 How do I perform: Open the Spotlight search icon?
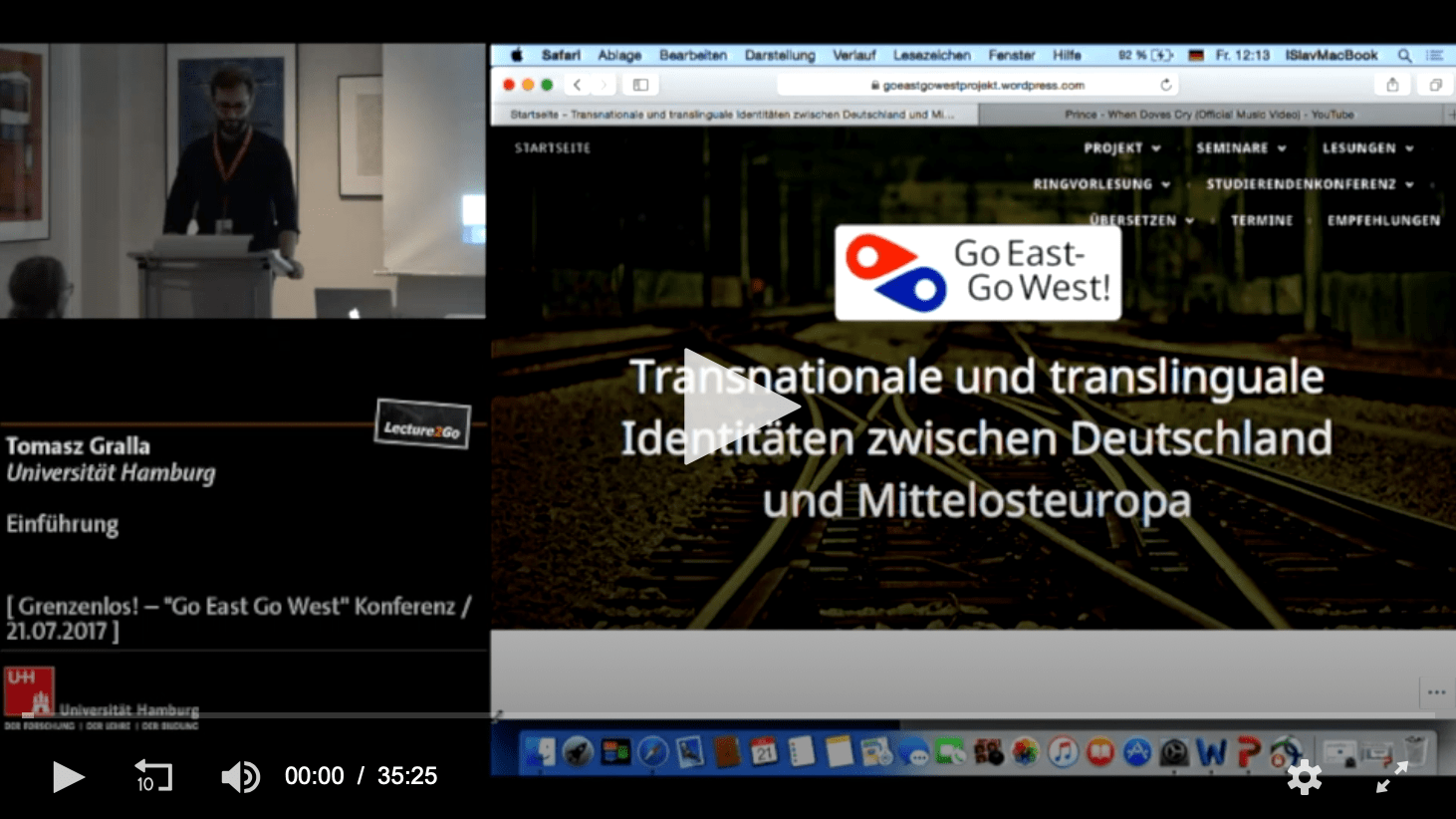(1404, 55)
